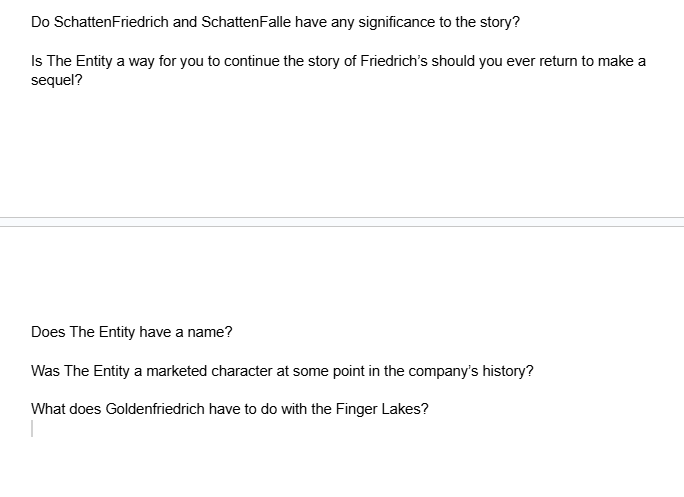Place cursor at the word name?

click(x=210, y=332)
